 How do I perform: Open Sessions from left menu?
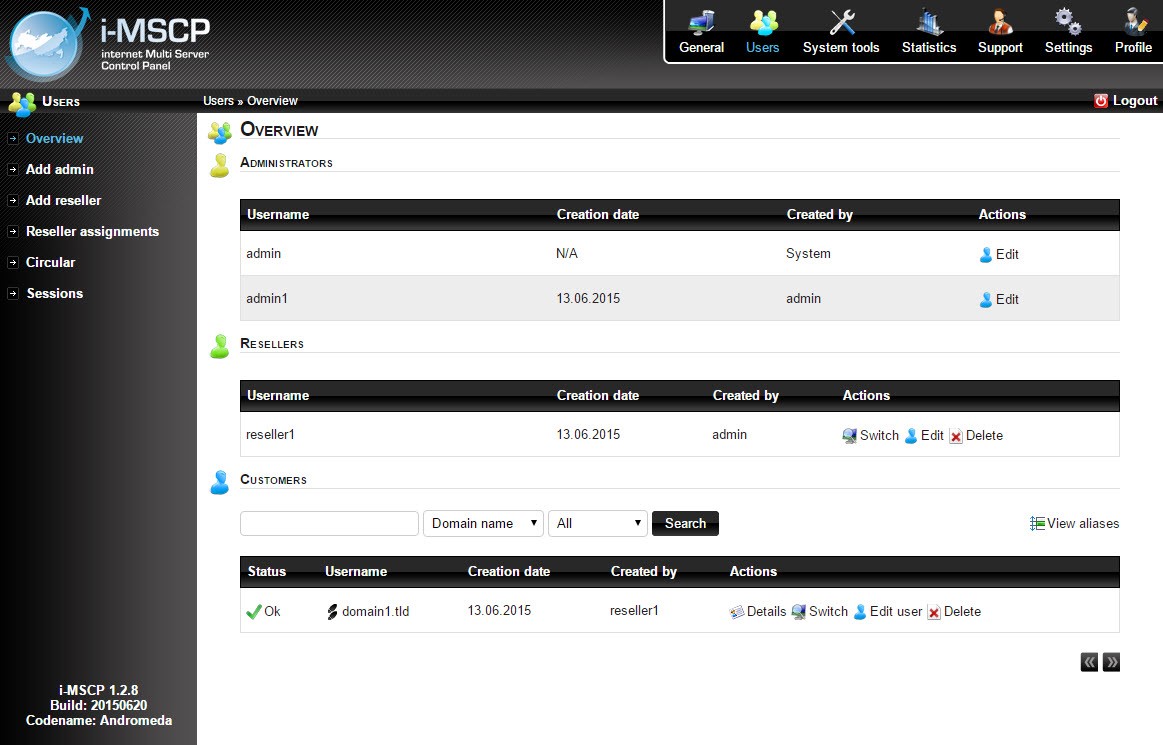coord(54,294)
